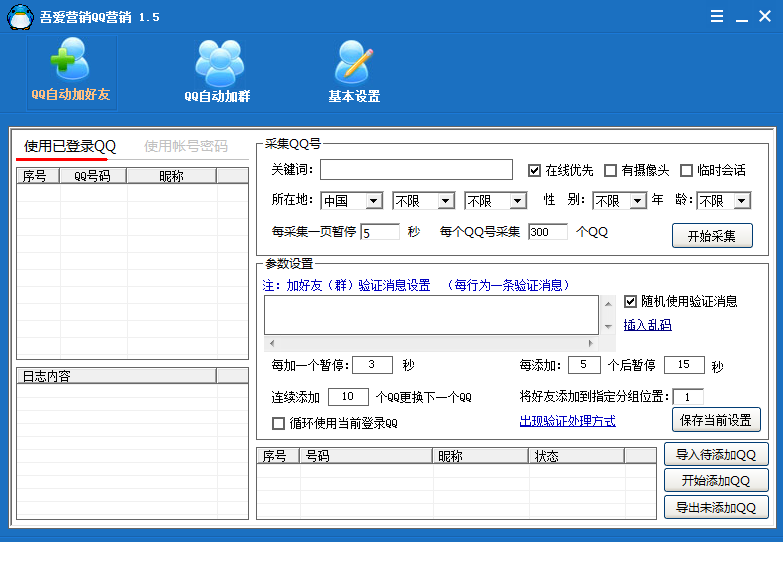The width and height of the screenshot is (783, 565).
Task: Click message box scroll-up arrow
Action: pyautogui.click(x=608, y=303)
